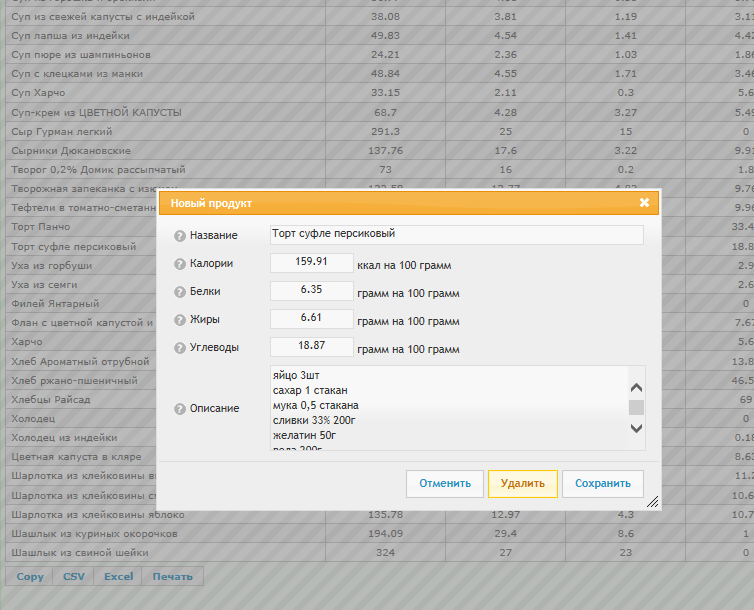Click description scrollbar up arrow
Image resolution: width=754 pixels, height=610 pixels.
[636, 387]
